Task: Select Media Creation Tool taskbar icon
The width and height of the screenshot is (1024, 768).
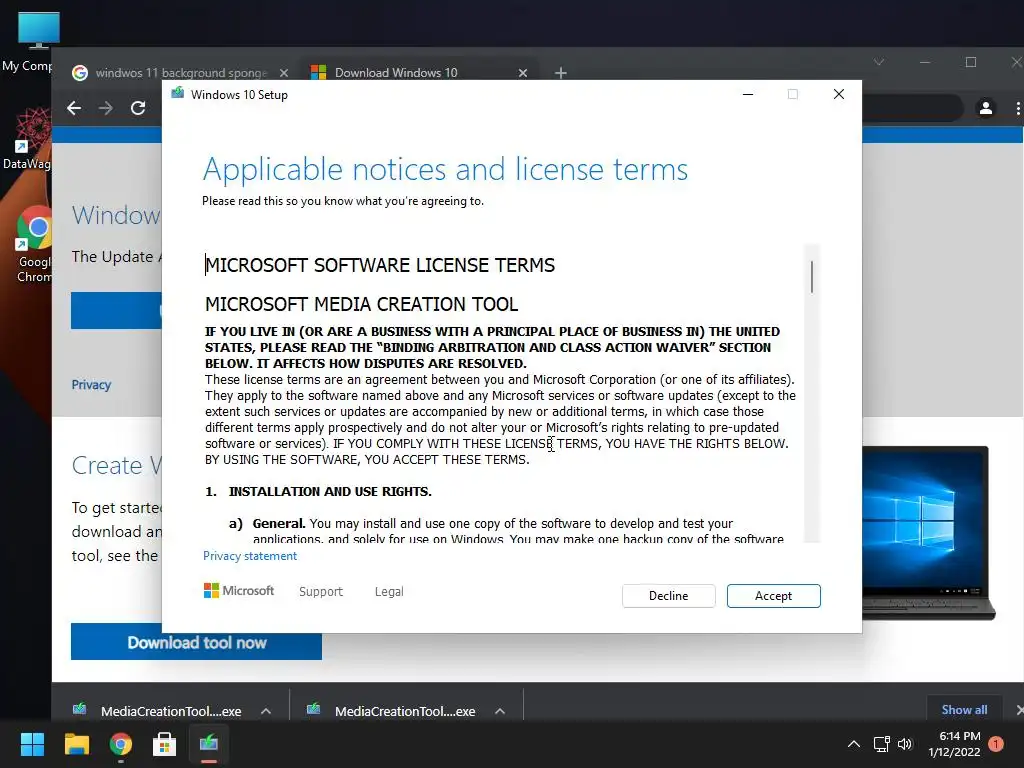Action: pos(208,744)
